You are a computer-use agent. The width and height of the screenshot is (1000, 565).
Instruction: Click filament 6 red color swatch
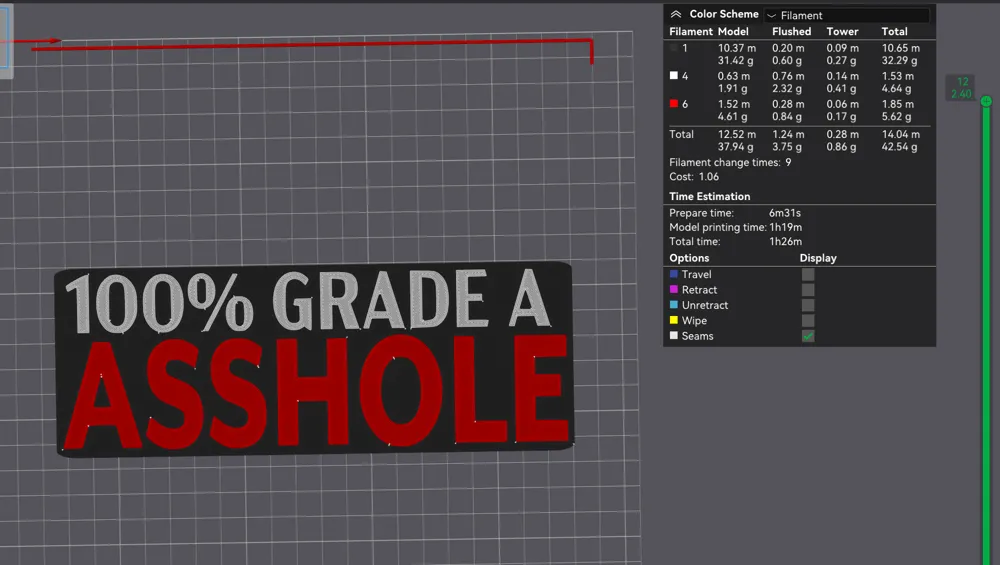[x=673, y=103]
